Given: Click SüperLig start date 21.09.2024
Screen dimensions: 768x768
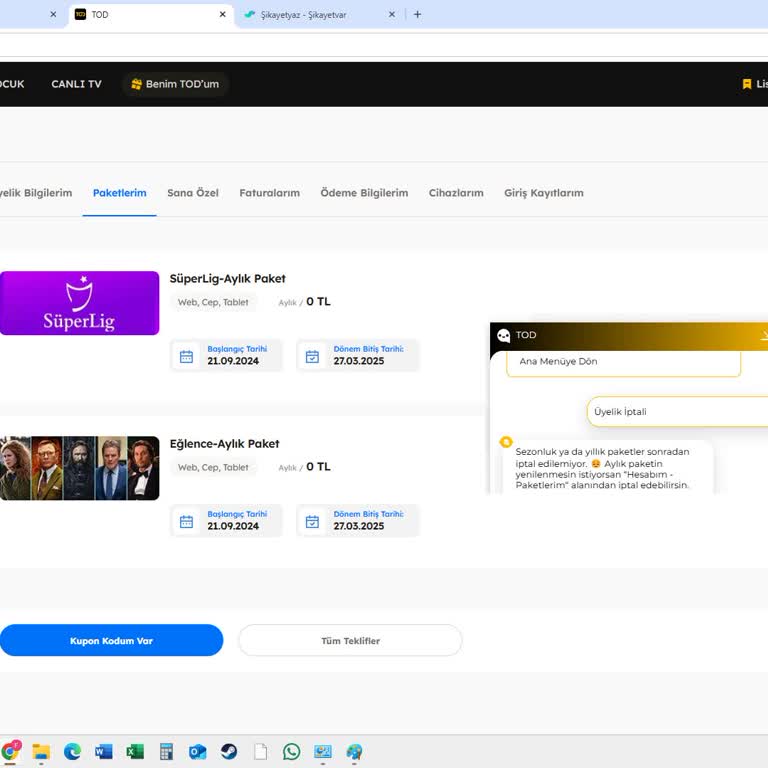Looking at the screenshot, I should [233, 361].
